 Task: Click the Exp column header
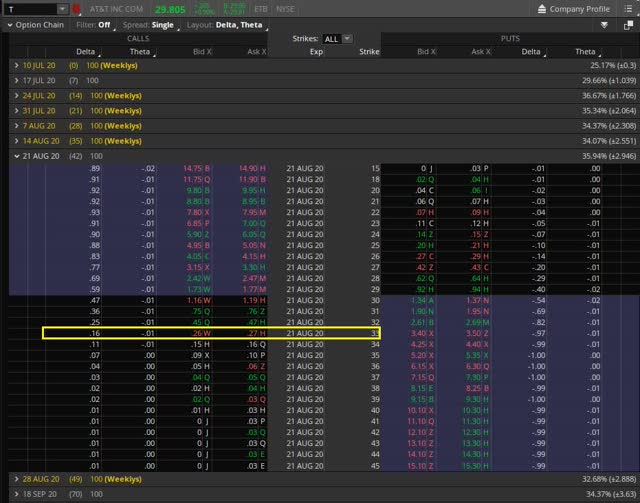[x=316, y=51]
